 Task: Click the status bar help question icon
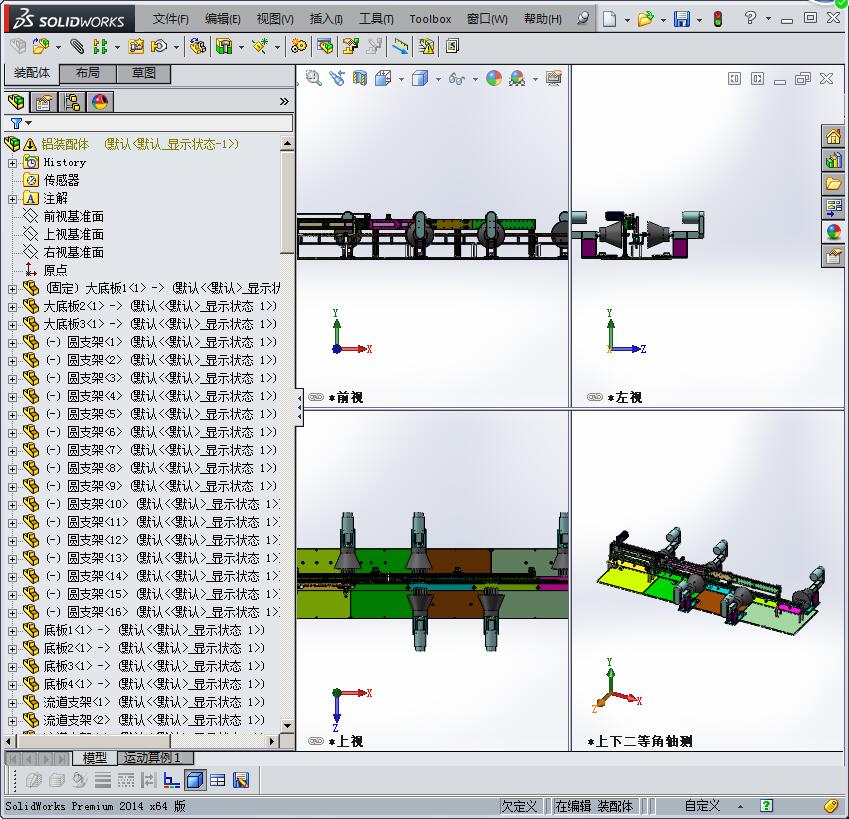[766, 806]
